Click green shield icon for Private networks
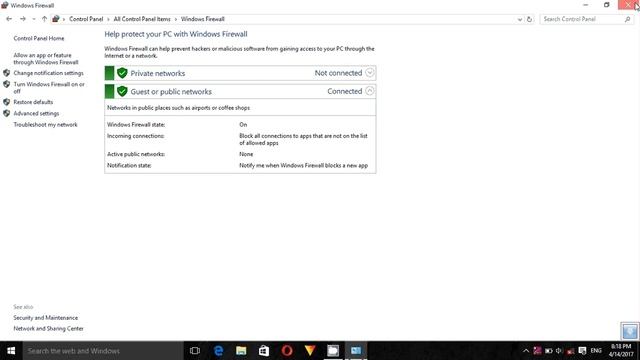 point(122,73)
